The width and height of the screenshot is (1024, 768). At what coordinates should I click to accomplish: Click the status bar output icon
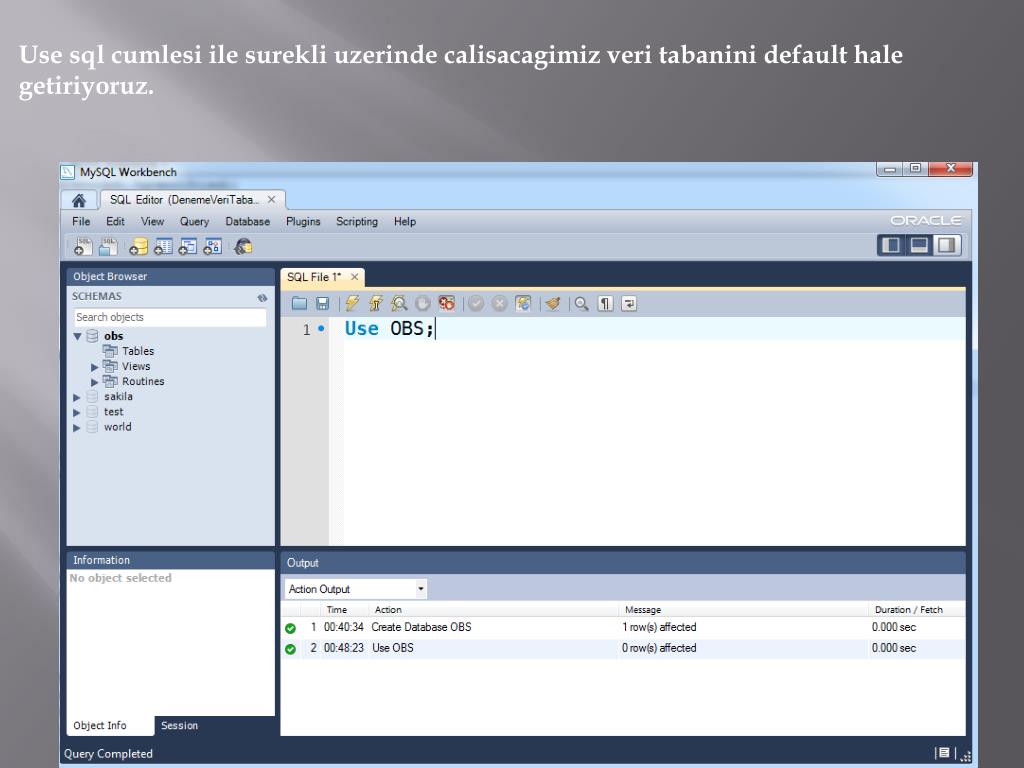[944, 754]
